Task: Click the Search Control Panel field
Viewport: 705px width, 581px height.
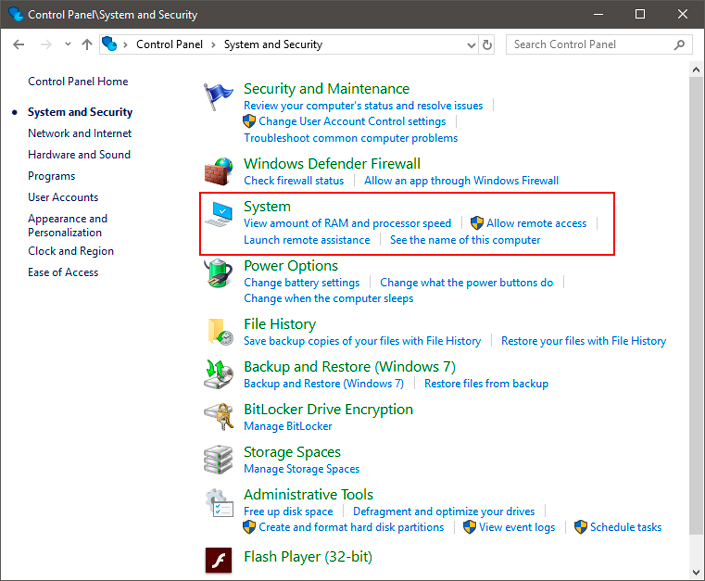Action: point(599,45)
